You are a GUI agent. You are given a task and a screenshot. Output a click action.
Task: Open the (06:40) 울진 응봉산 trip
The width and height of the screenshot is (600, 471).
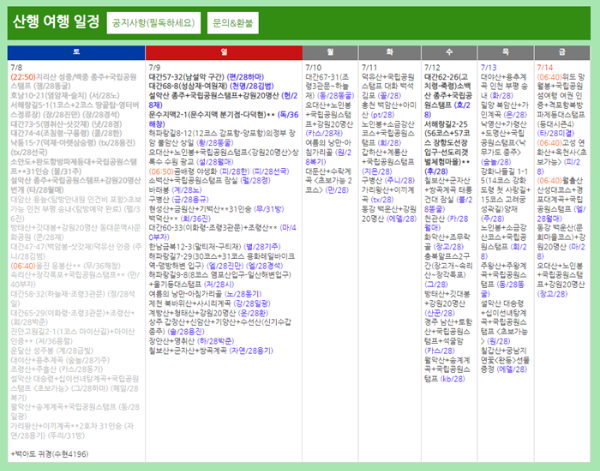(65, 266)
